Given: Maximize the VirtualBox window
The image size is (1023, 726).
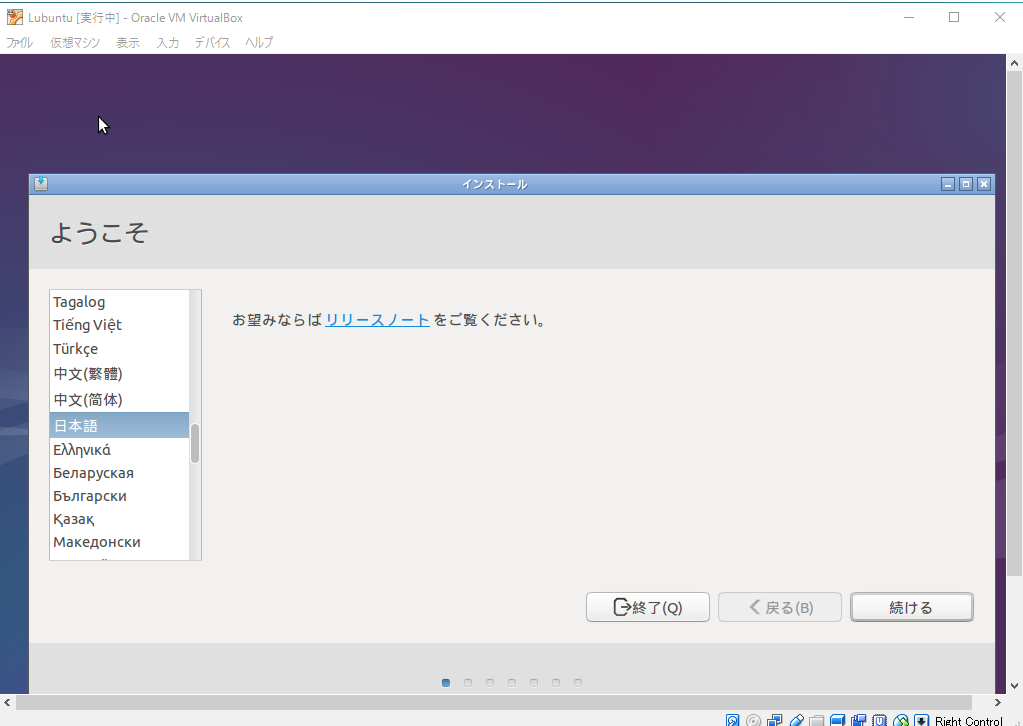Looking at the screenshot, I should coord(954,18).
